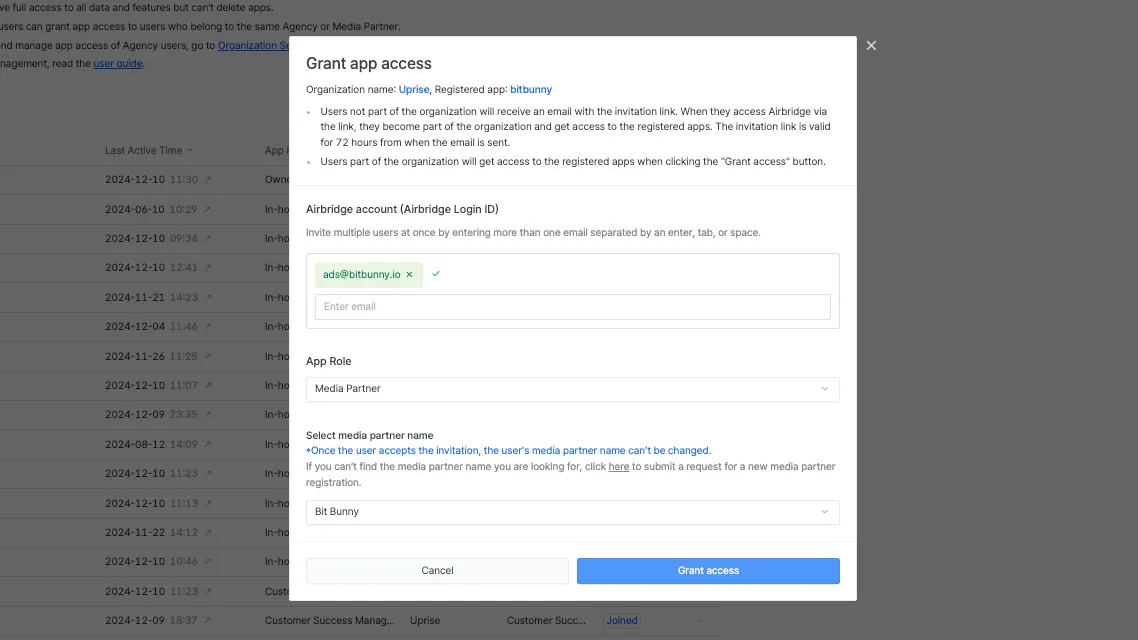
Task: Open arrow icon next to 2024-06-10 10:29
Action: click(x=208, y=210)
